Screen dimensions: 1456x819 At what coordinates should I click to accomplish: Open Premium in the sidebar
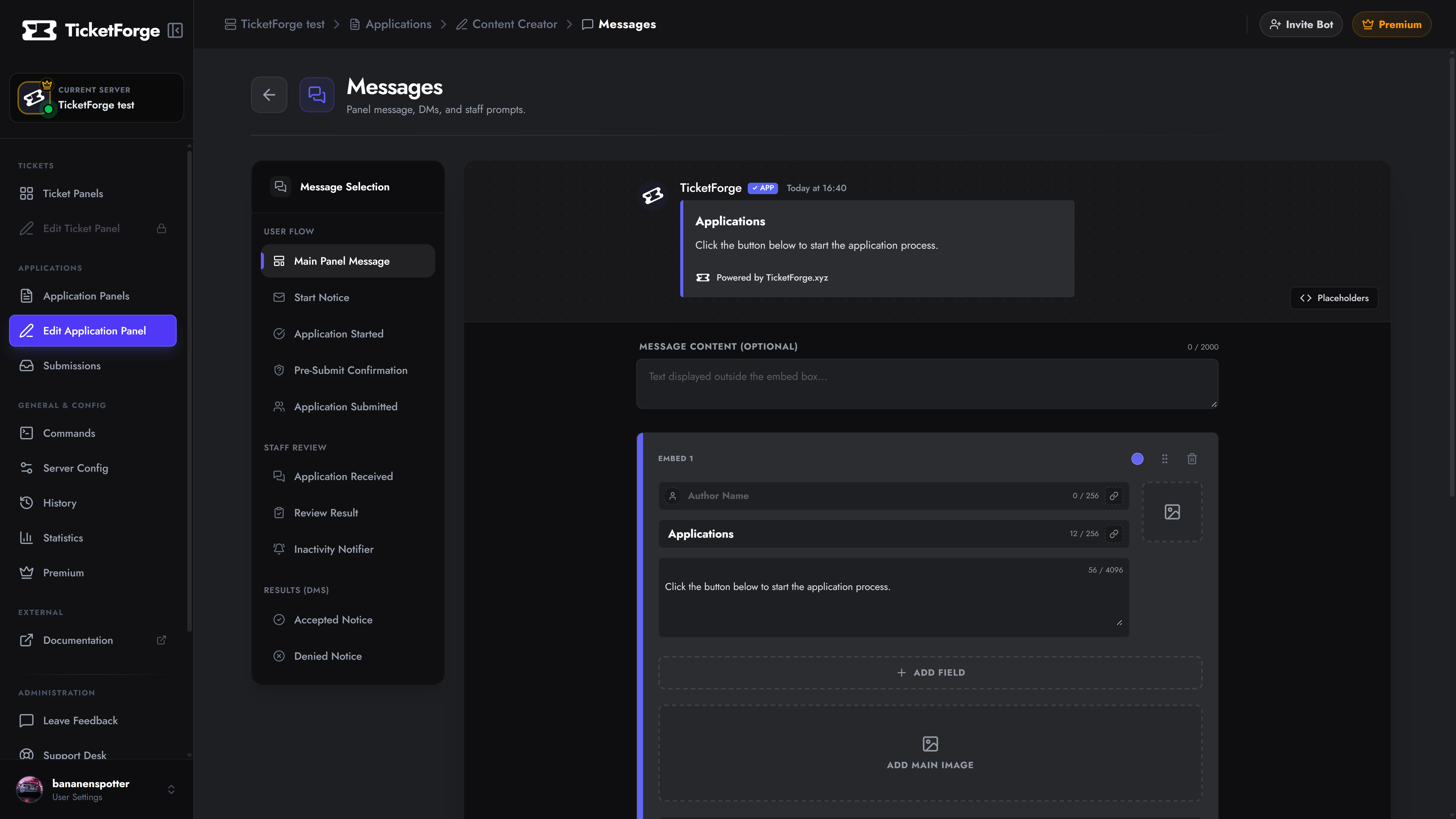click(93, 573)
